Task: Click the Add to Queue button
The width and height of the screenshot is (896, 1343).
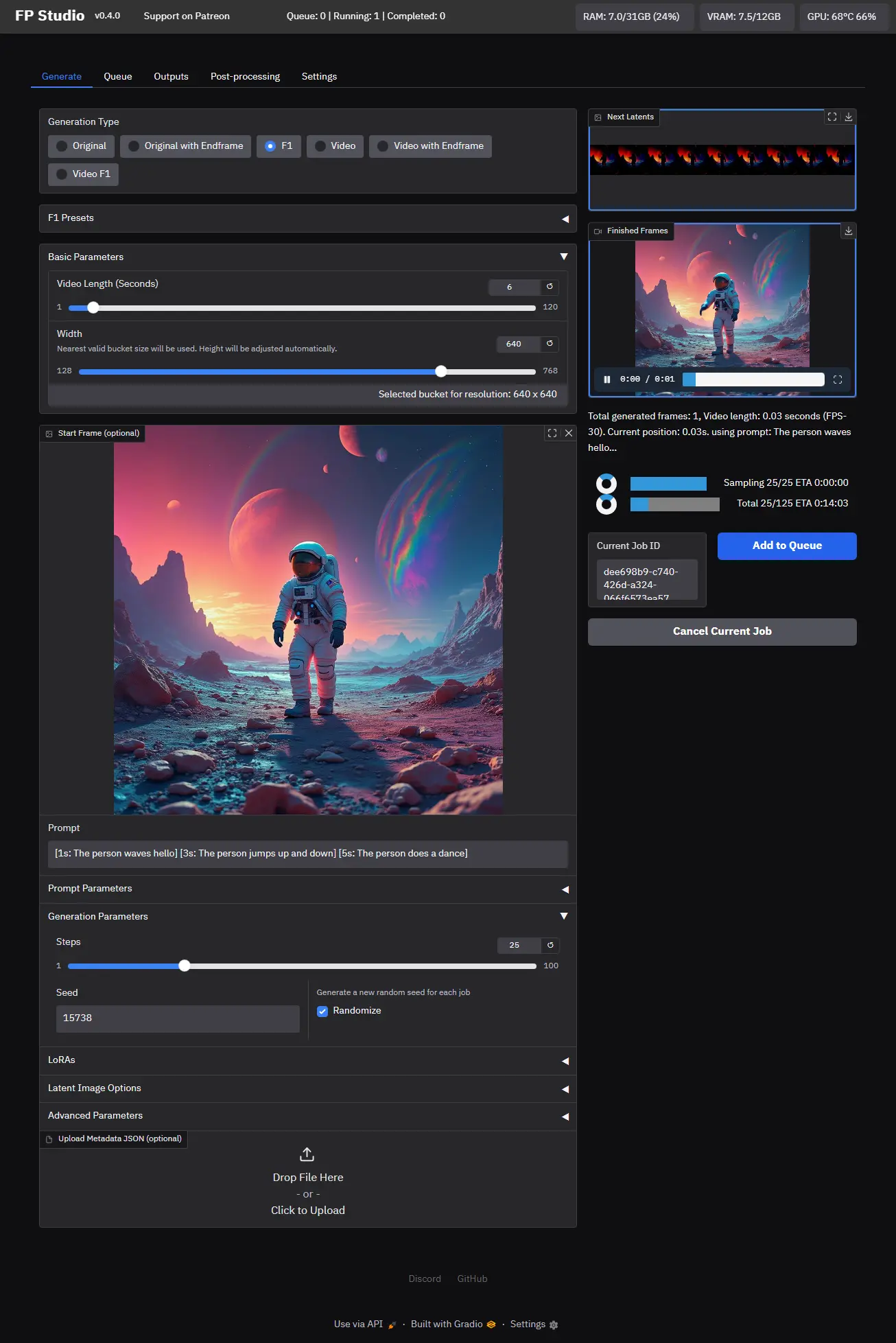Action: pyautogui.click(x=787, y=546)
